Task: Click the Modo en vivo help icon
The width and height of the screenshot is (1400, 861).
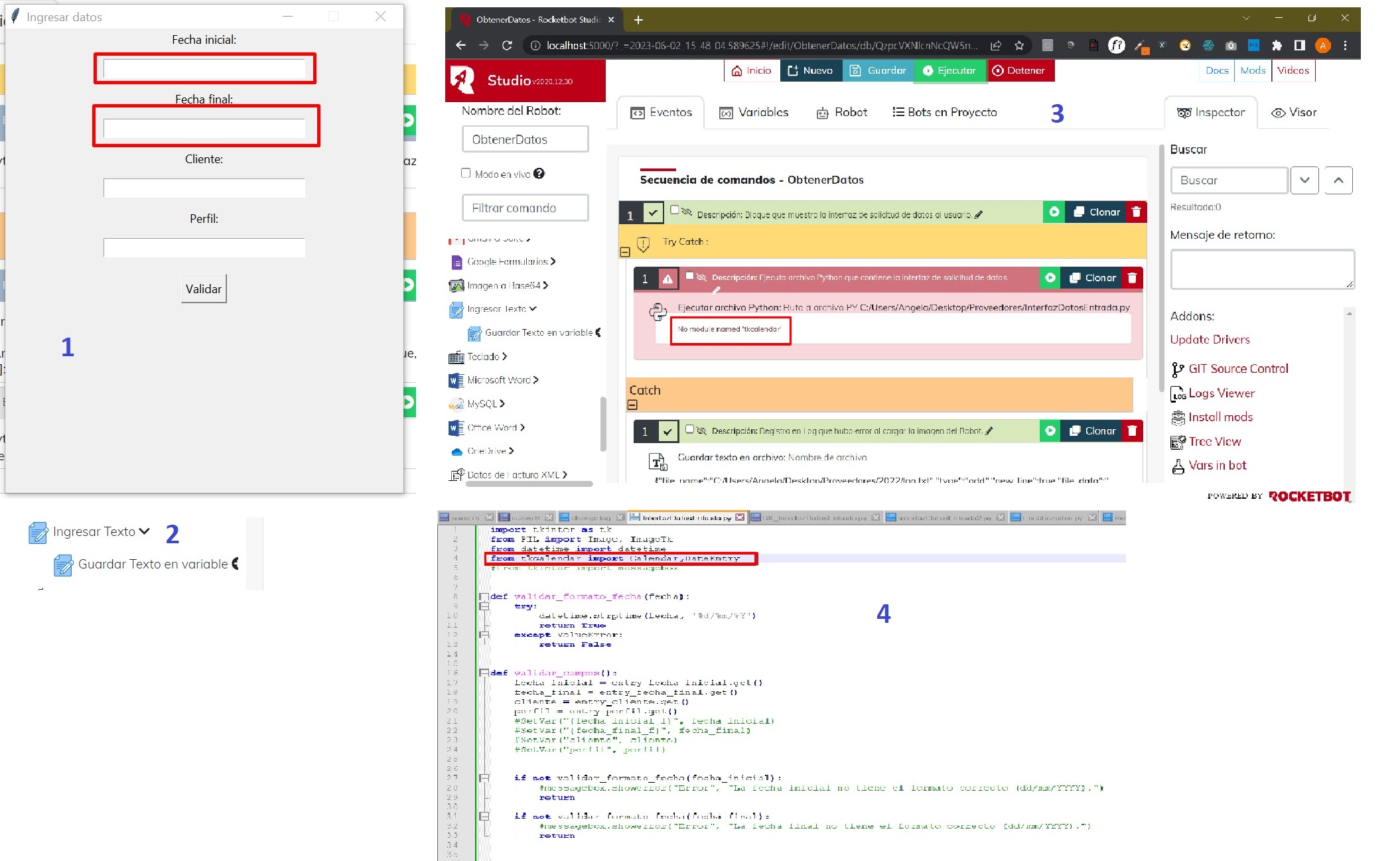Action: (x=539, y=174)
